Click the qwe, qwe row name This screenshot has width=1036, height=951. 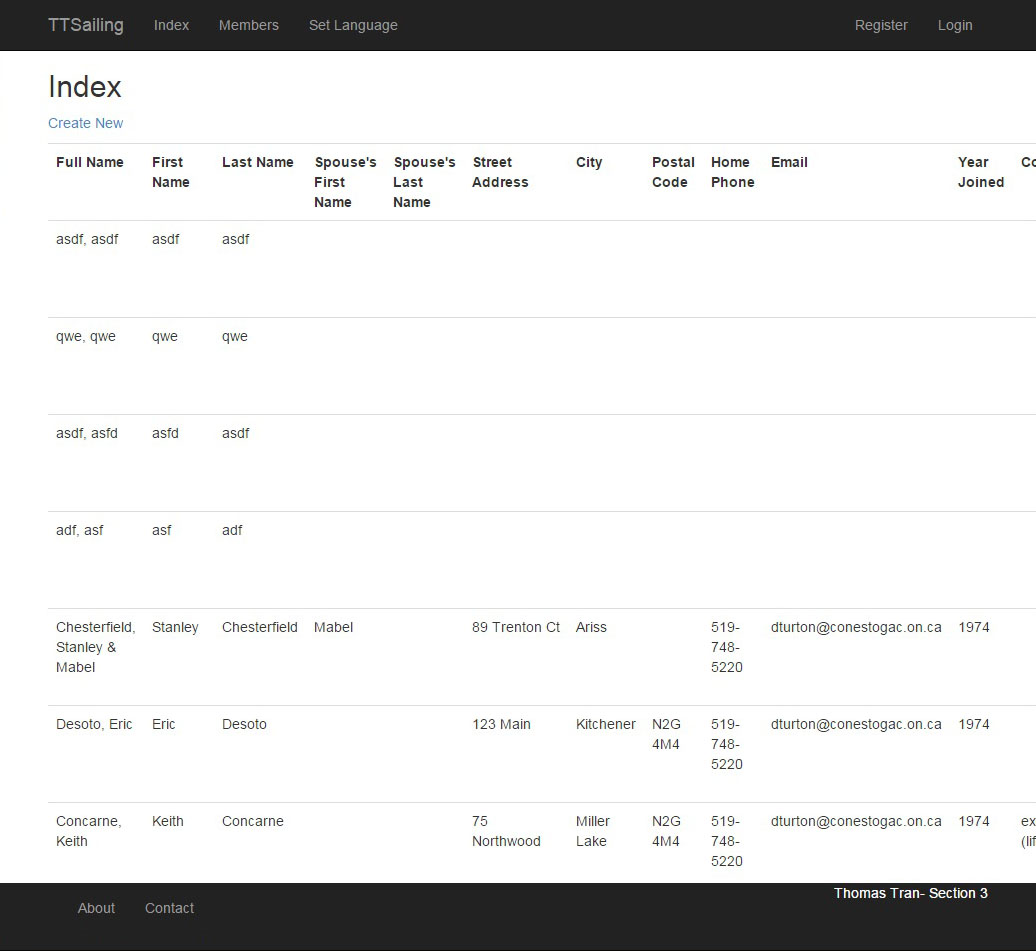tap(86, 336)
